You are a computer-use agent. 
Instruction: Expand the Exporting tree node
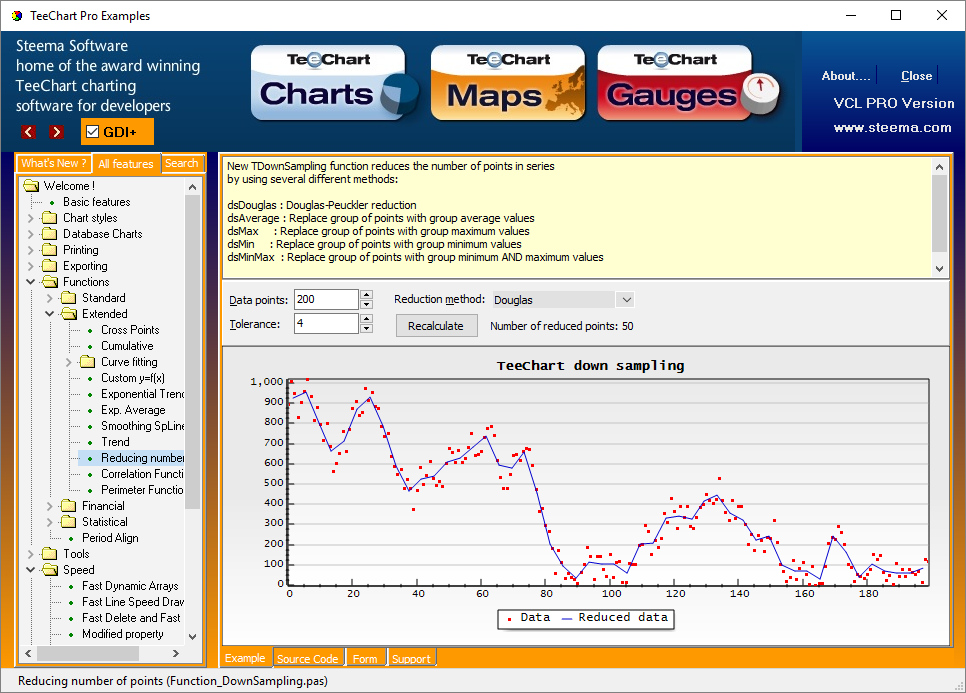click(x=30, y=266)
